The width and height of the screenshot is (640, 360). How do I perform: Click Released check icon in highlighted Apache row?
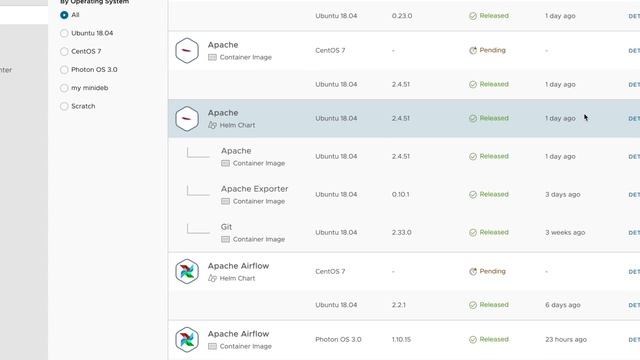pos(473,118)
